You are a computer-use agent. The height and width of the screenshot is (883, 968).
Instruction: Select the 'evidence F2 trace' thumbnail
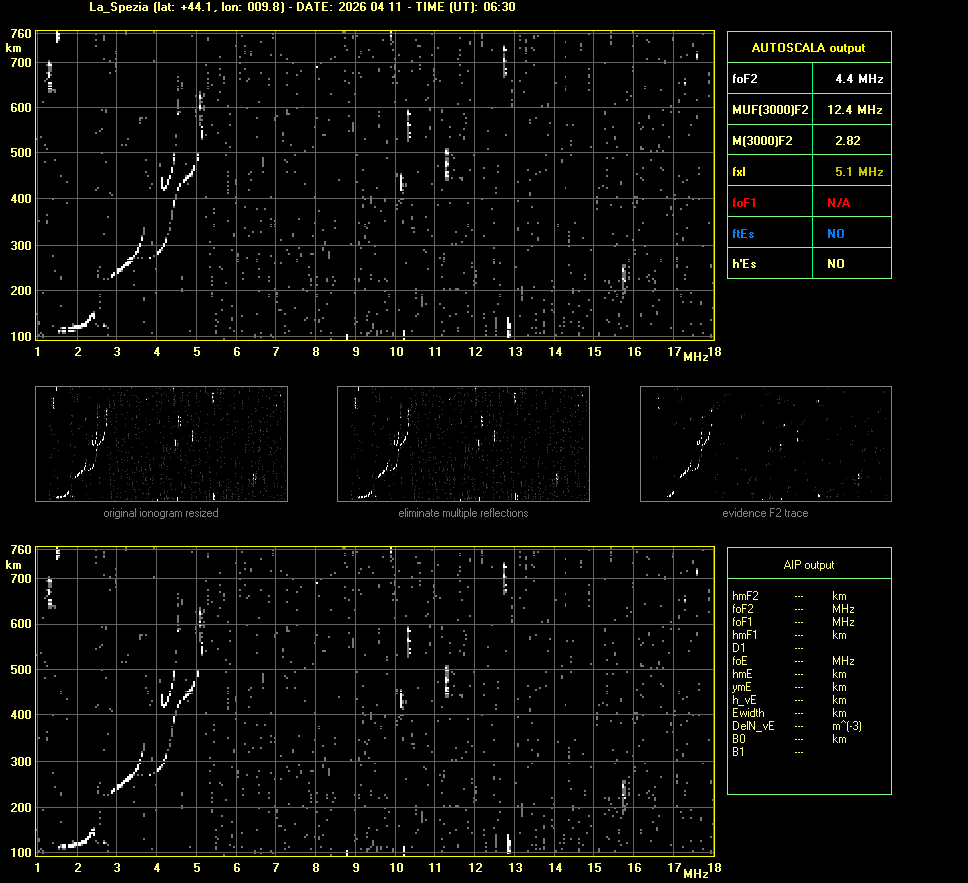tap(765, 443)
